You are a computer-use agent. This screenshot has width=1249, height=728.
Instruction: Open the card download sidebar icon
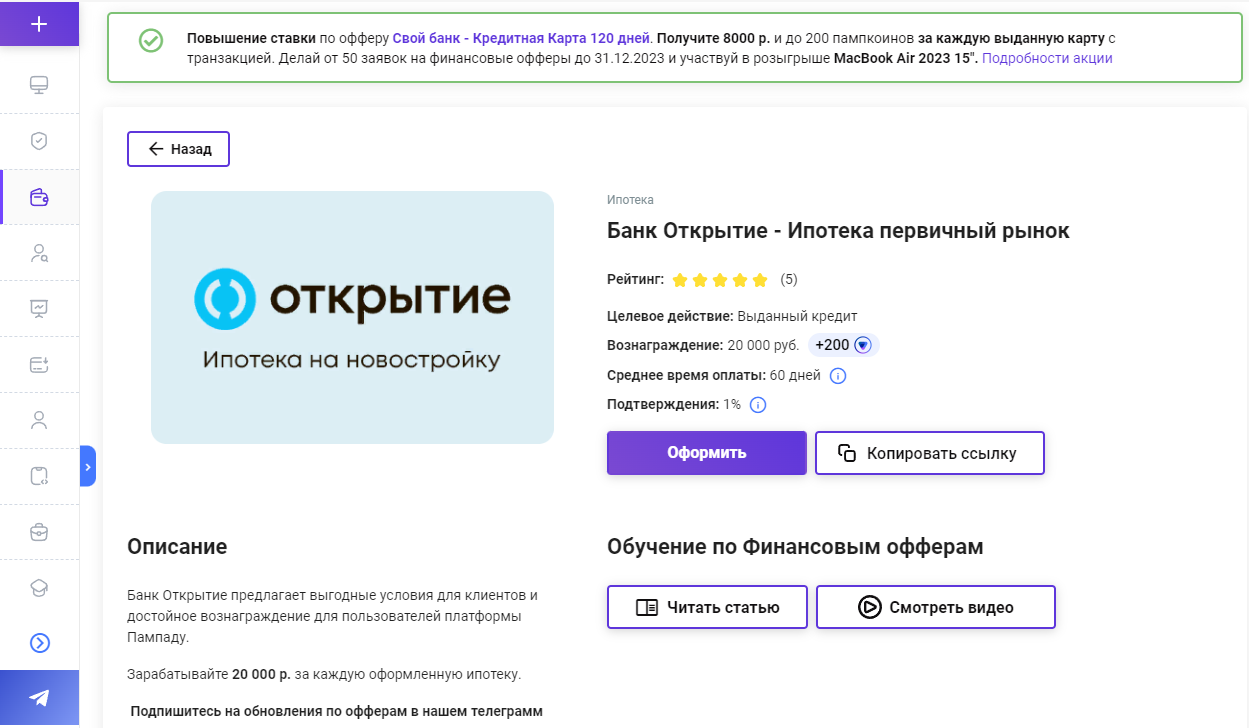(39, 364)
